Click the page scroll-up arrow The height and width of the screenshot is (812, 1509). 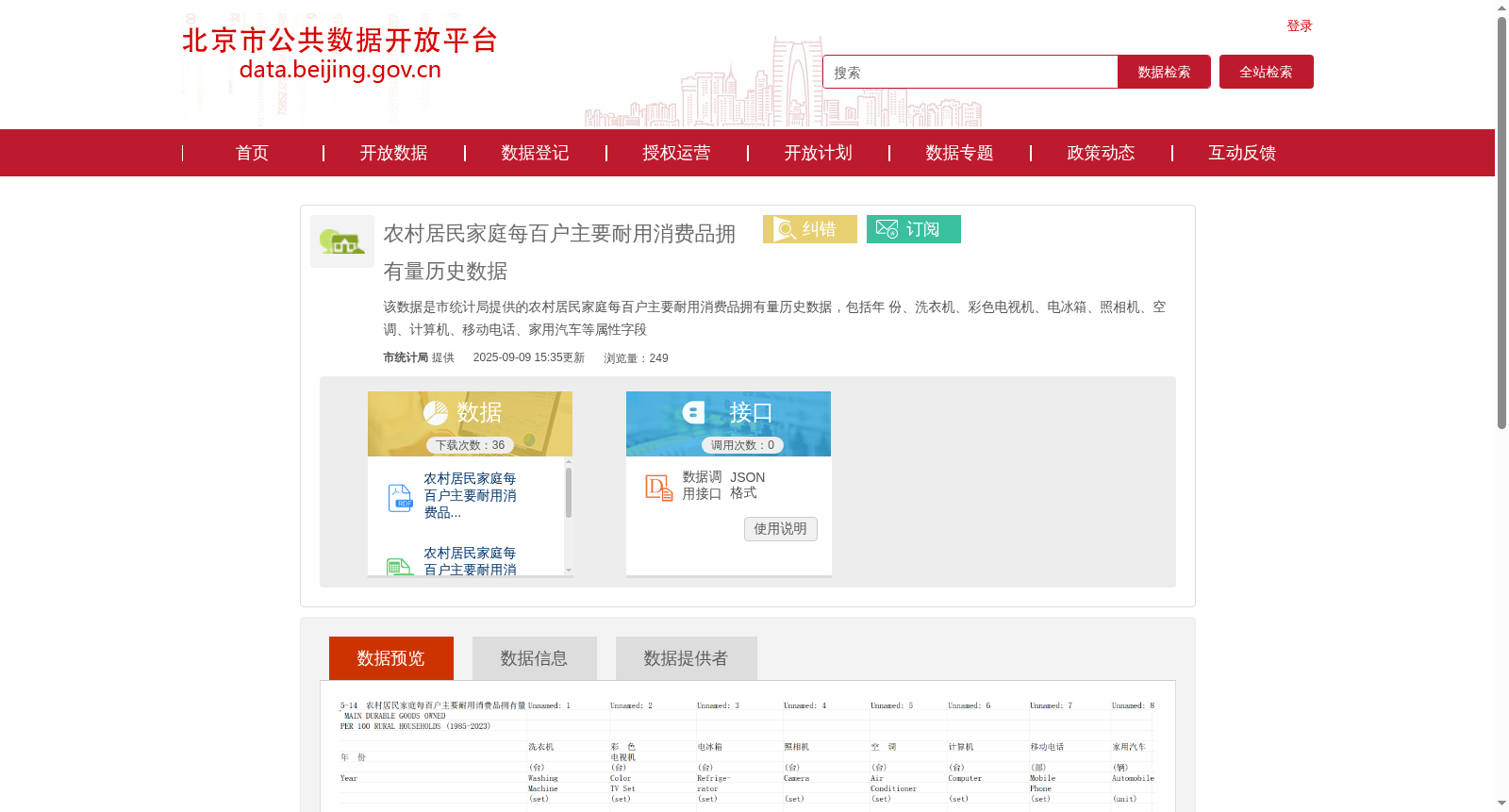(x=1501, y=8)
